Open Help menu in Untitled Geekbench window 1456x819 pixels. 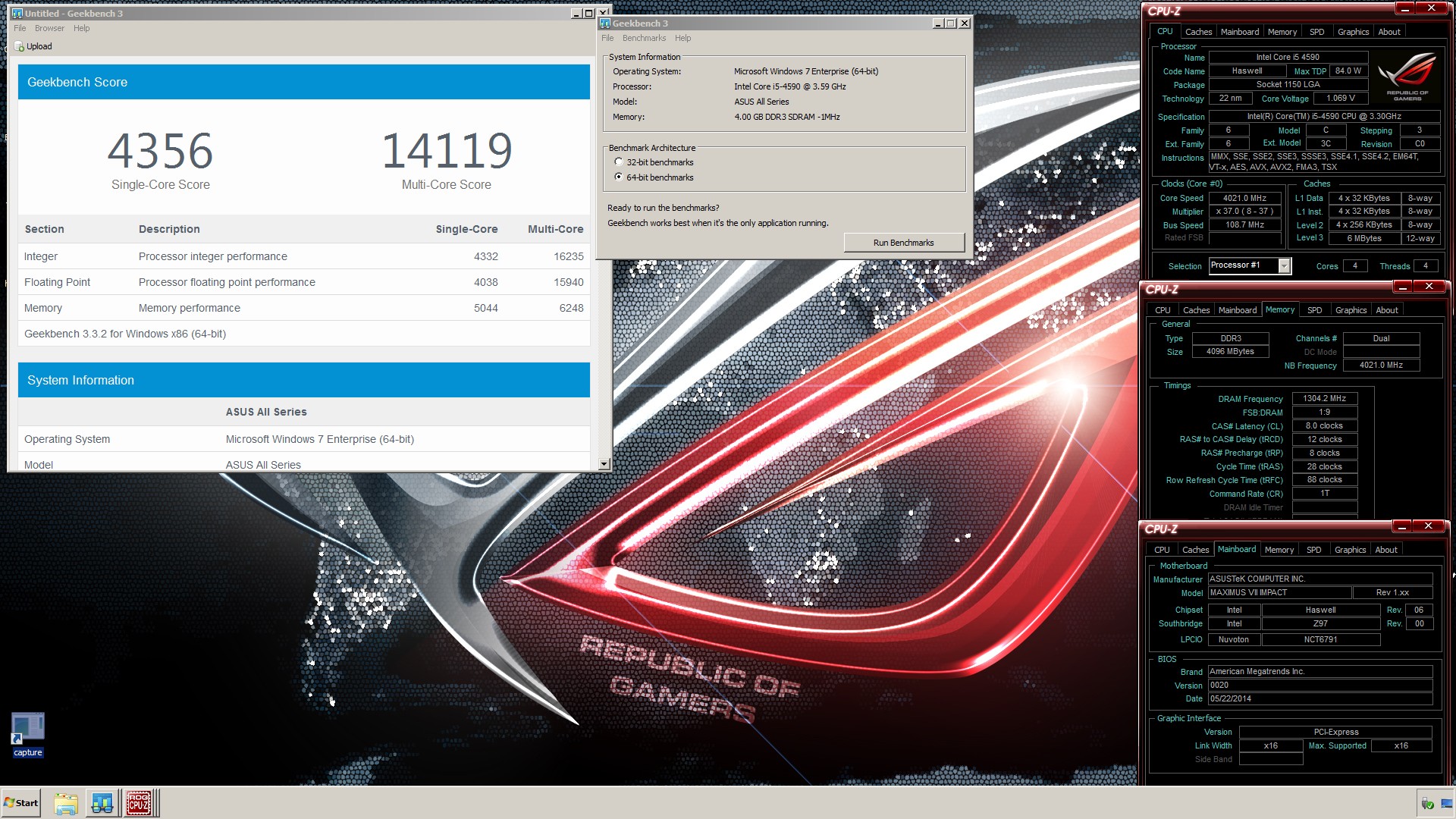81,28
